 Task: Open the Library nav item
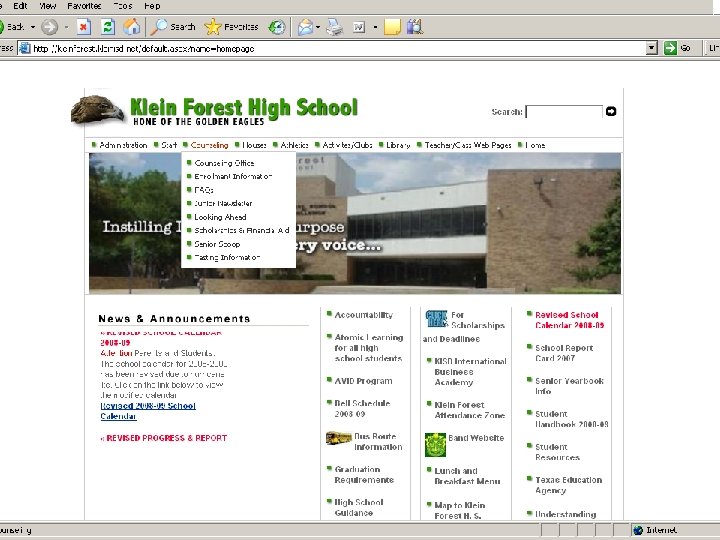[x=398, y=145]
